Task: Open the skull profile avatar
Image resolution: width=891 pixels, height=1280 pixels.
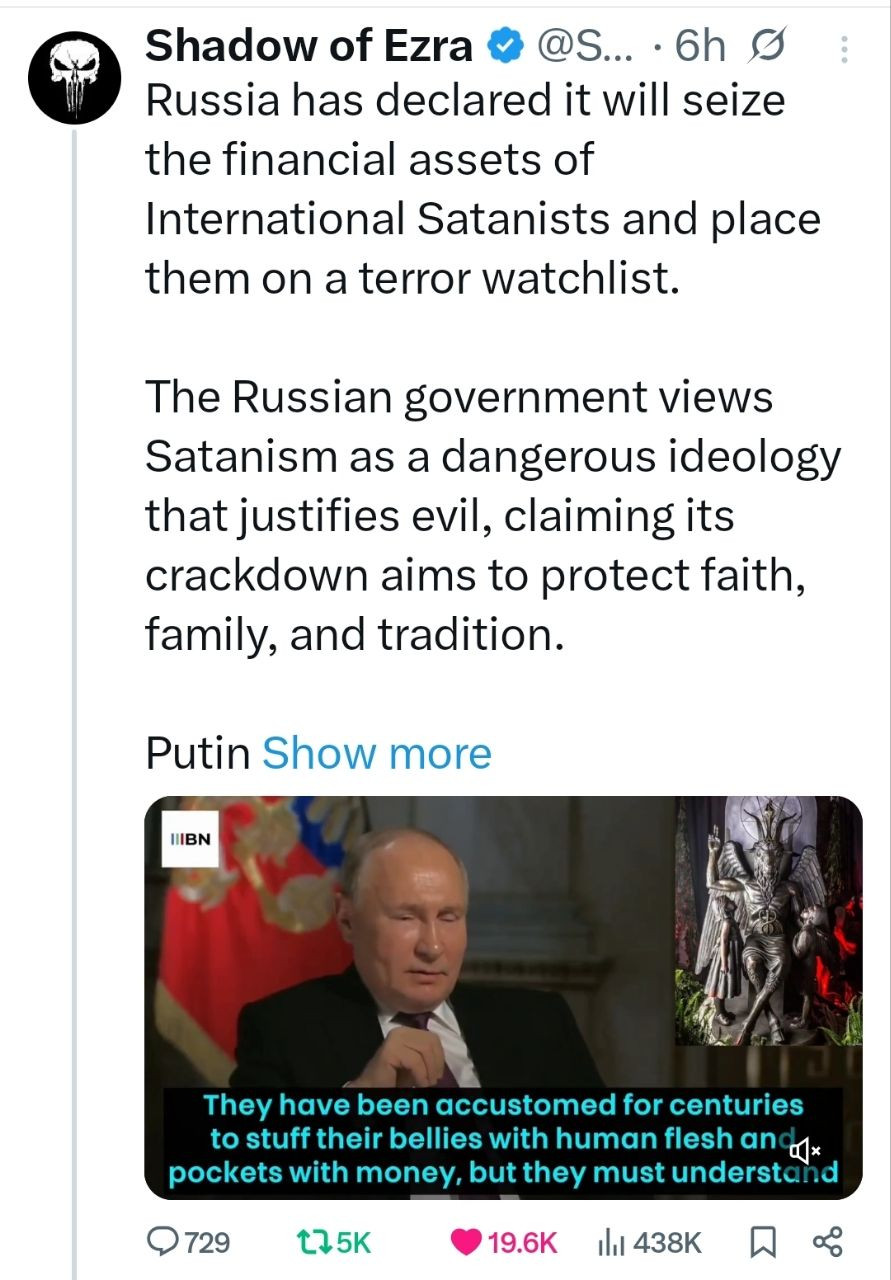Action: pyautogui.click(x=74, y=73)
